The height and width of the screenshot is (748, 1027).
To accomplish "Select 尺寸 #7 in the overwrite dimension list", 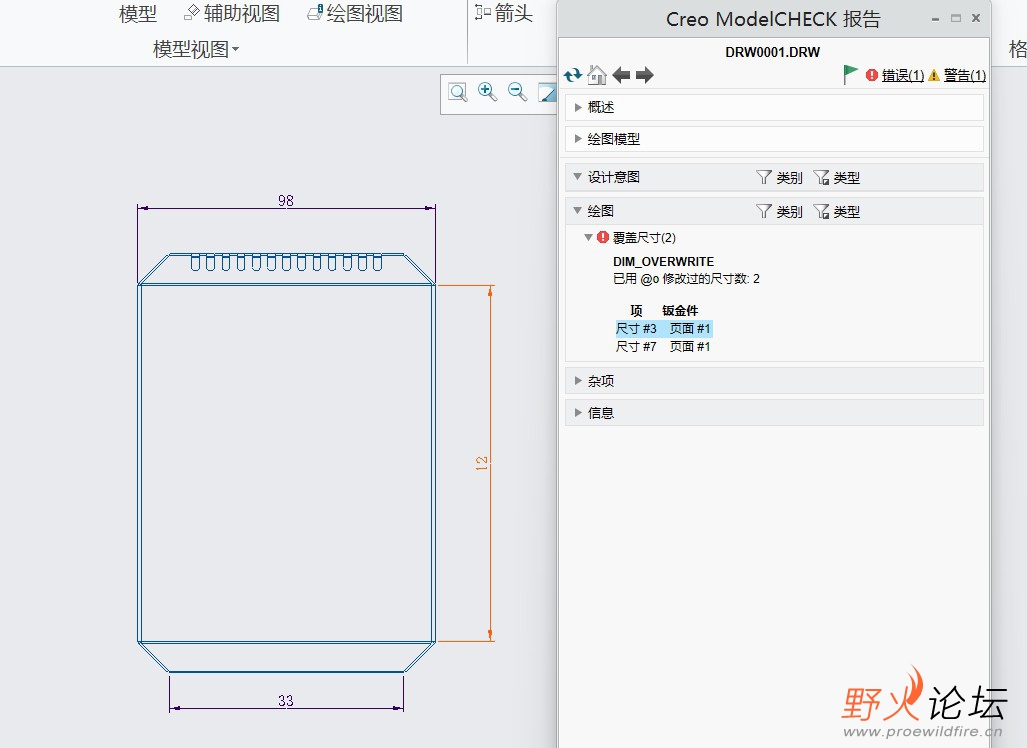I will tap(637, 346).
